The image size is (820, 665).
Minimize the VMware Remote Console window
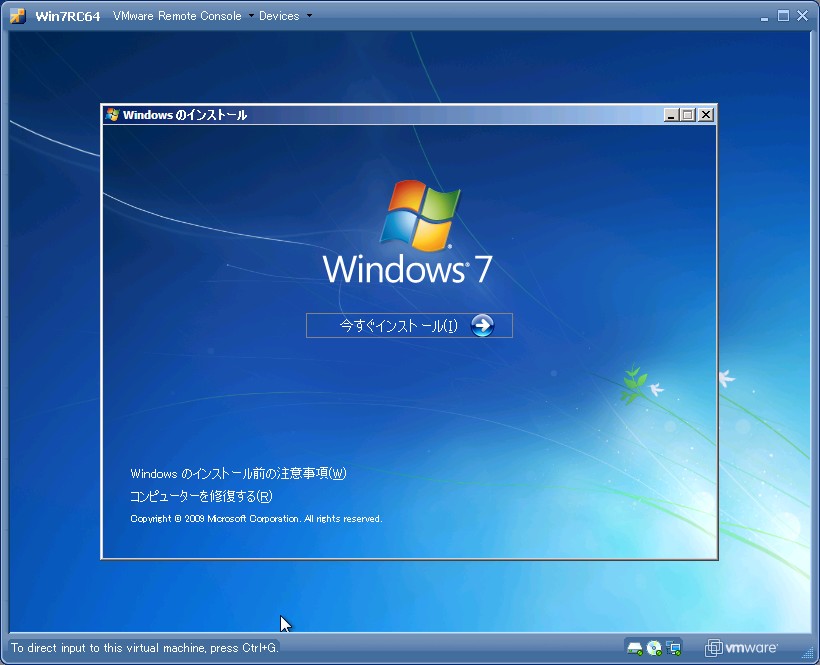coord(765,17)
